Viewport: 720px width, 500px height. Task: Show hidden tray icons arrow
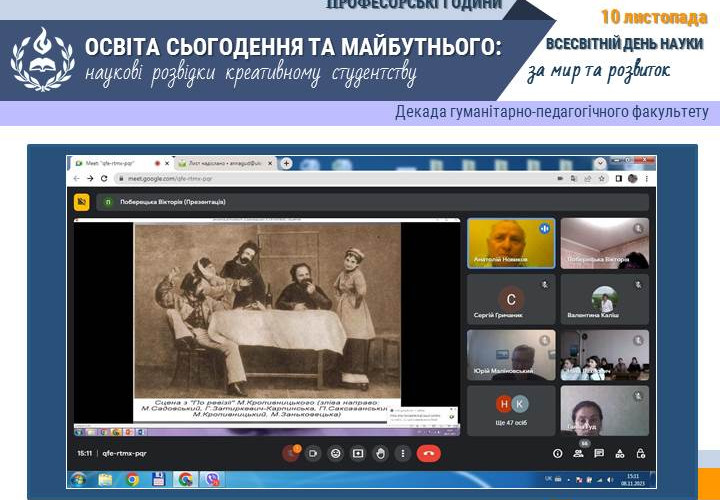coord(568,480)
